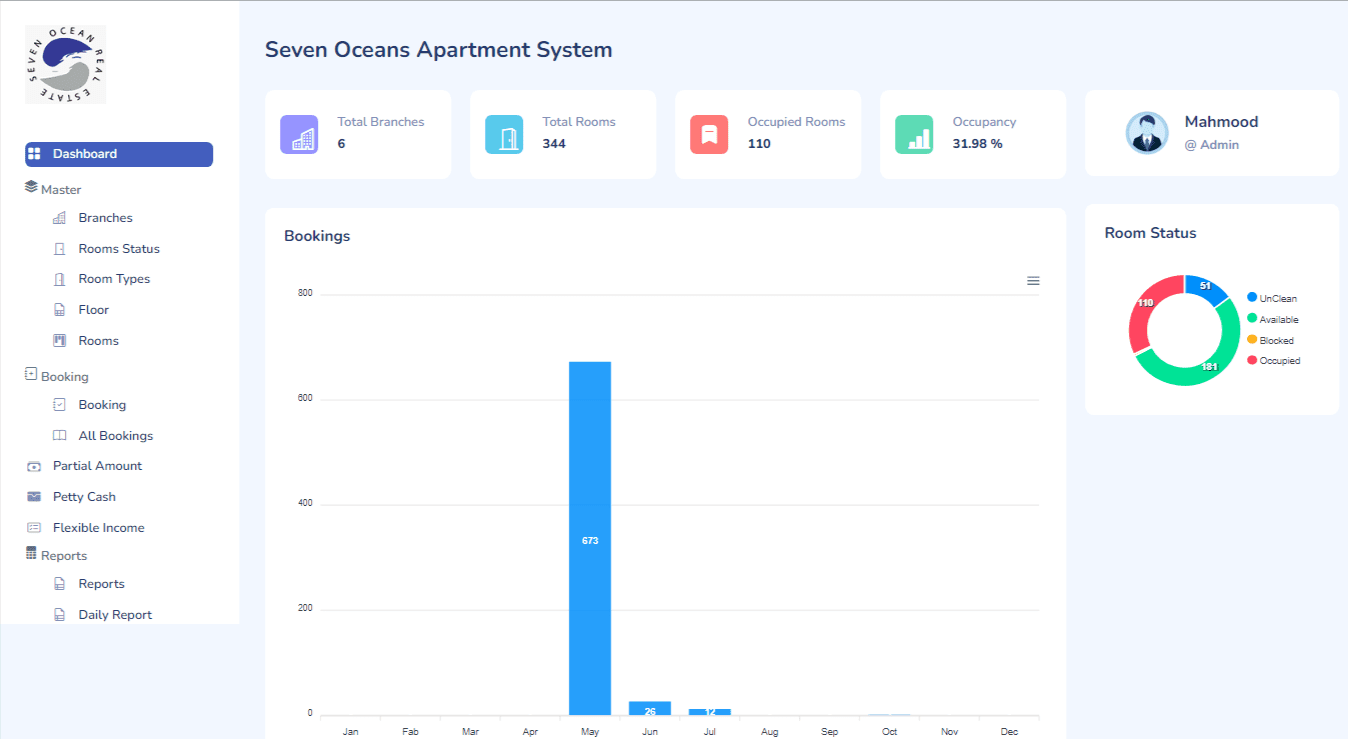Toggle the UnClean legend series
This screenshot has height=739, width=1348.
1277,298
